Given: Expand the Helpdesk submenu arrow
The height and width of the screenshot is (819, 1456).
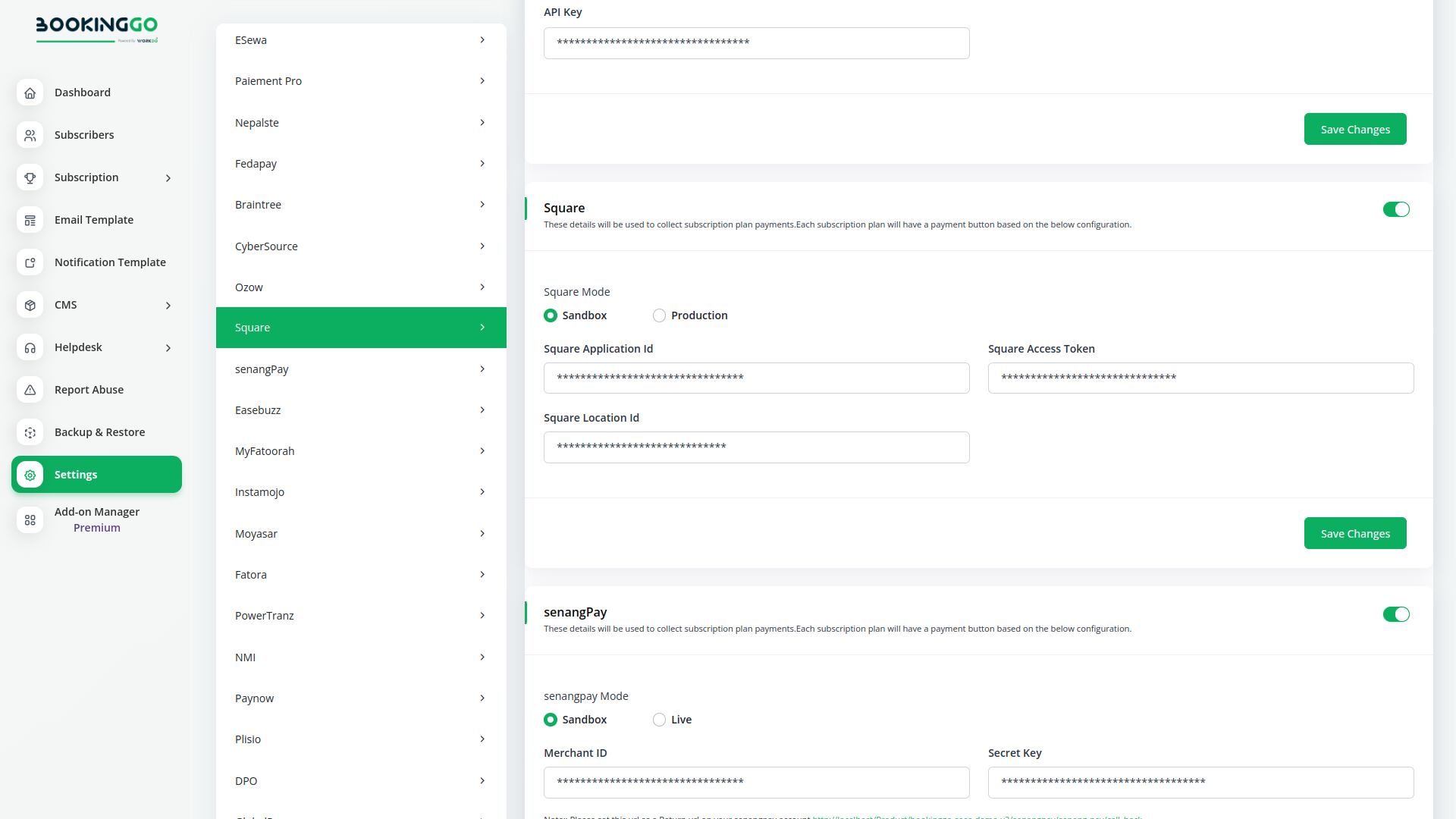Looking at the screenshot, I should 168,347.
